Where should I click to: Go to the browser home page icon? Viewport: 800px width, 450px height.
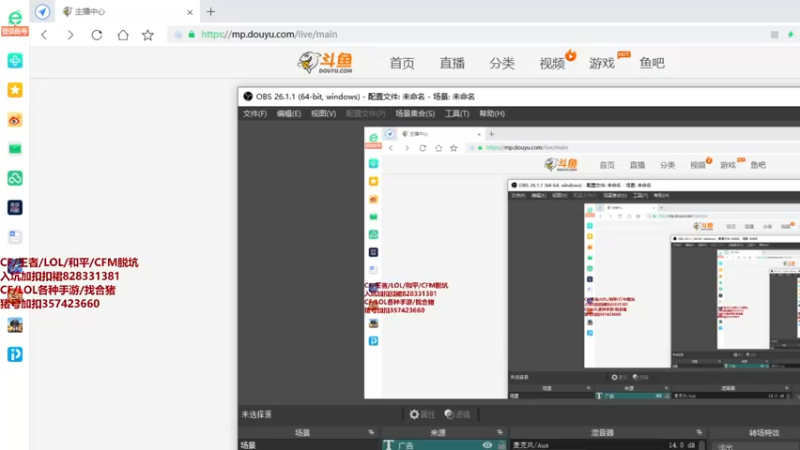pos(123,35)
